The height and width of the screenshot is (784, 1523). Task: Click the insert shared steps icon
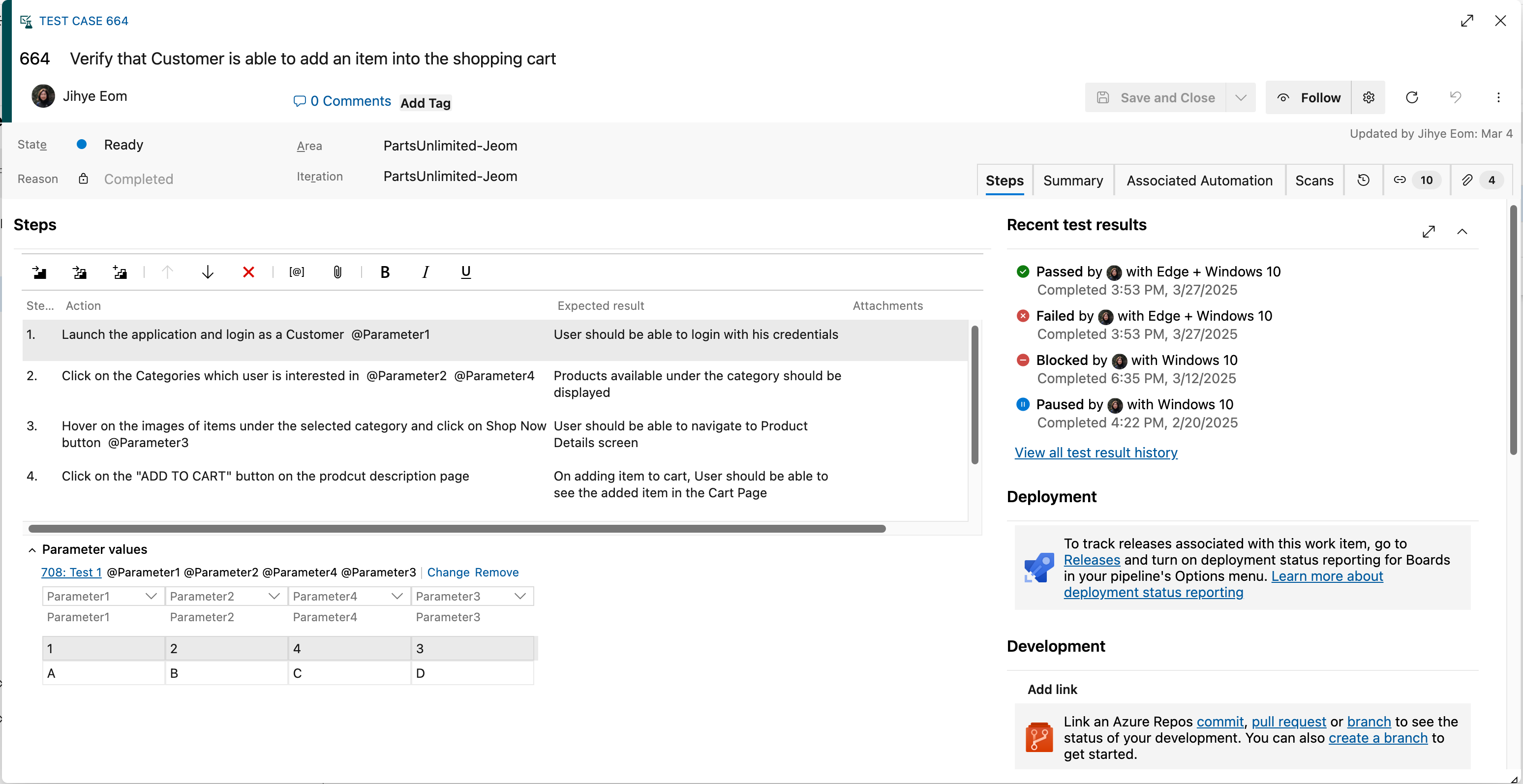click(79, 272)
